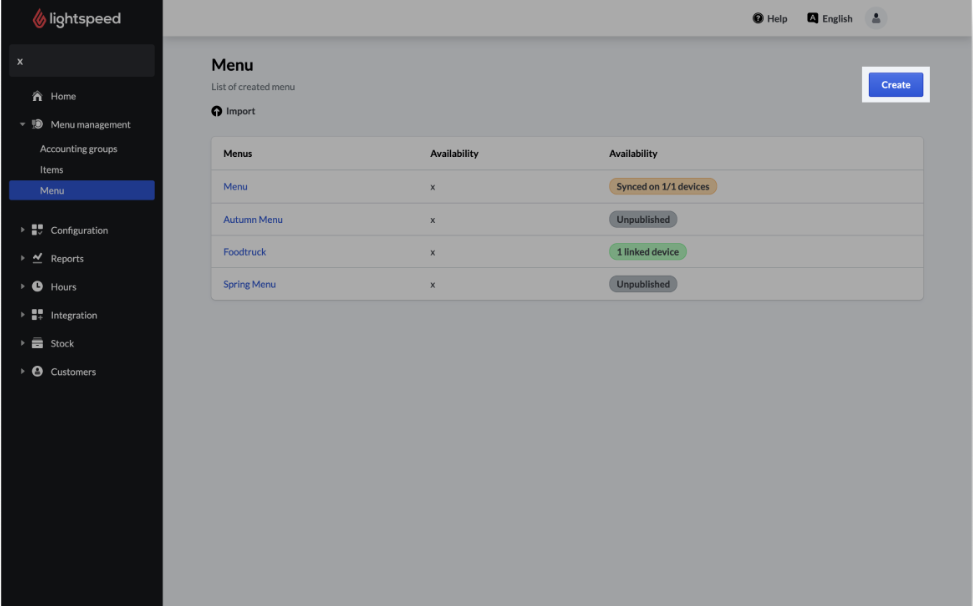
Task: Expand the Configuration section arrow
Action: pyautogui.click(x=22, y=230)
